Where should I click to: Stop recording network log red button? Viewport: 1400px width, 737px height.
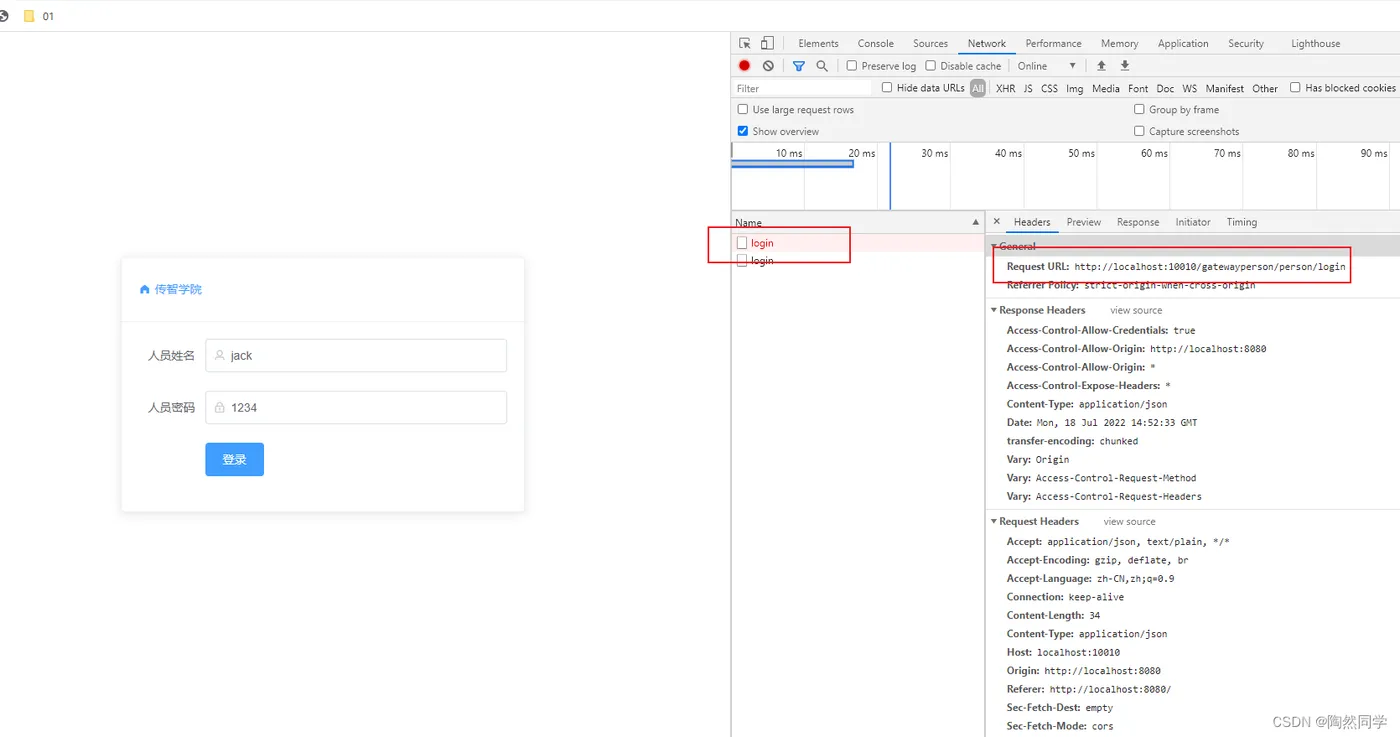(x=744, y=66)
